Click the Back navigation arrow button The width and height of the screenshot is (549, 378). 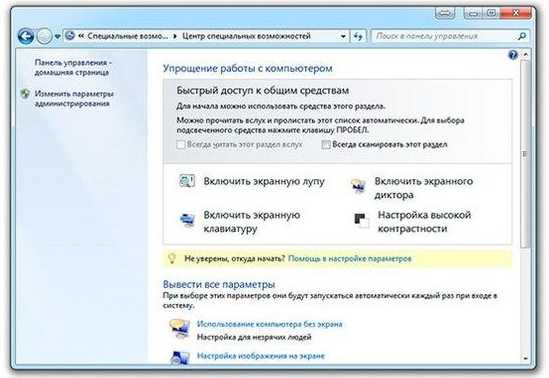[x=26, y=36]
